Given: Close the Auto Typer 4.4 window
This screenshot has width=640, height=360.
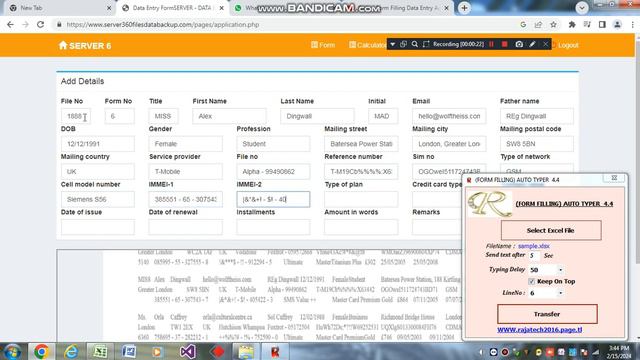Looking at the screenshot, I should pyautogui.click(x=614, y=178).
